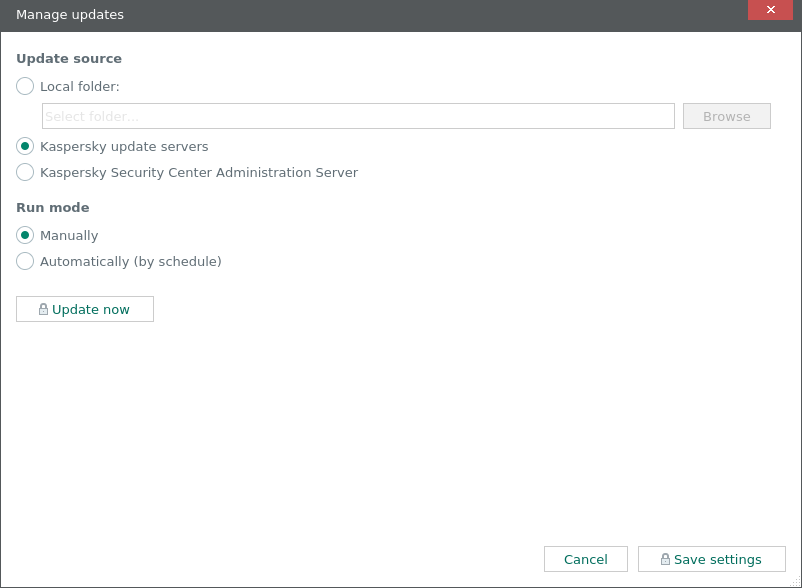This screenshot has width=802, height=588.
Task: Click the resize grip in window corner
Action: 796,582
